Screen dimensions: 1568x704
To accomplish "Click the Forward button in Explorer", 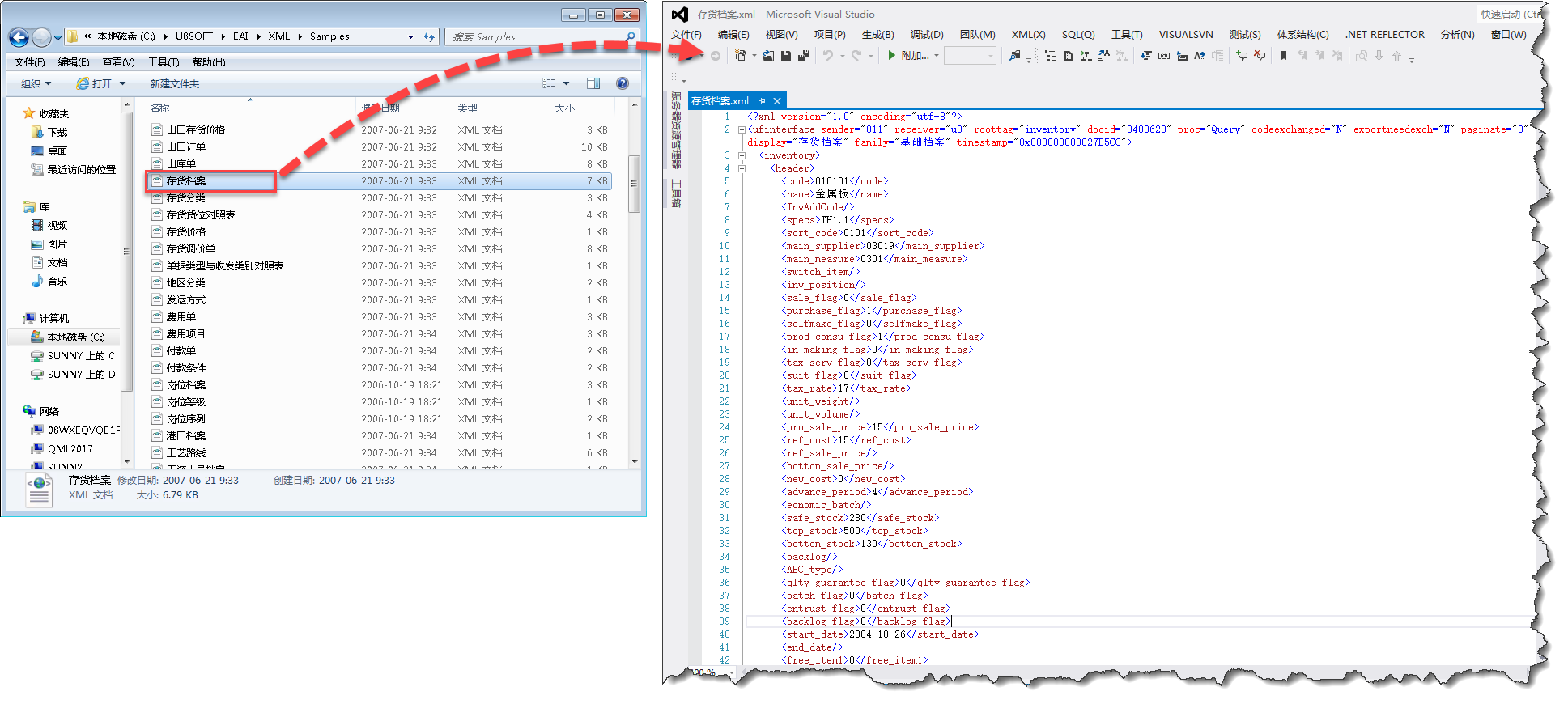I will click(41, 36).
